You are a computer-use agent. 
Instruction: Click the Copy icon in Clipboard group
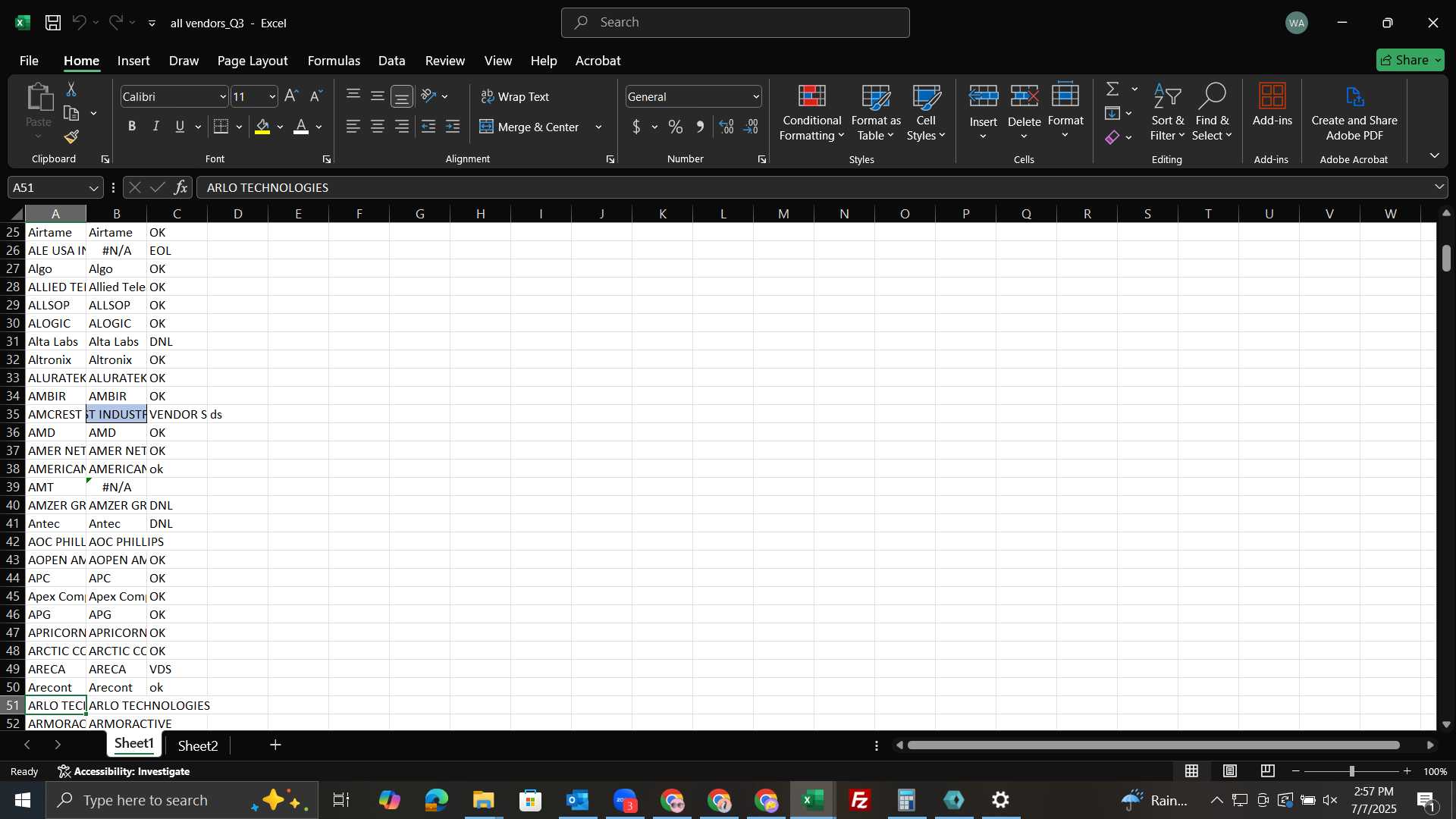71,114
